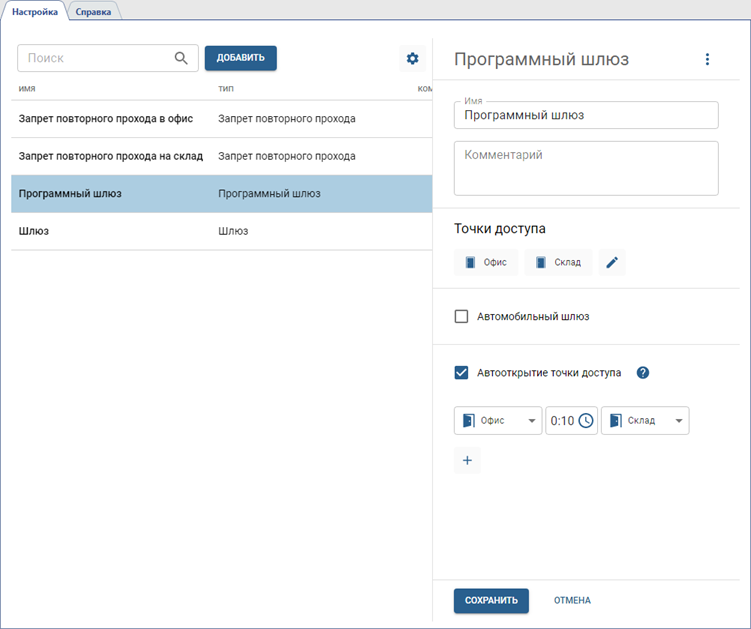The width and height of the screenshot is (751, 629).
Task: Click the ОТМЕНА link
Action: 572,600
